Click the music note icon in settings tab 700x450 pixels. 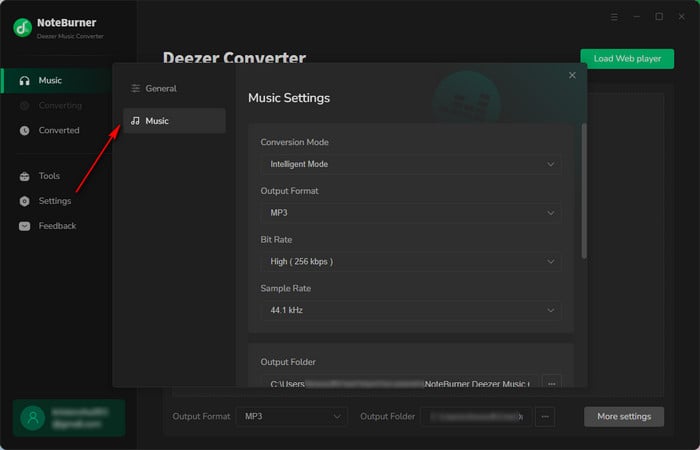(135, 121)
